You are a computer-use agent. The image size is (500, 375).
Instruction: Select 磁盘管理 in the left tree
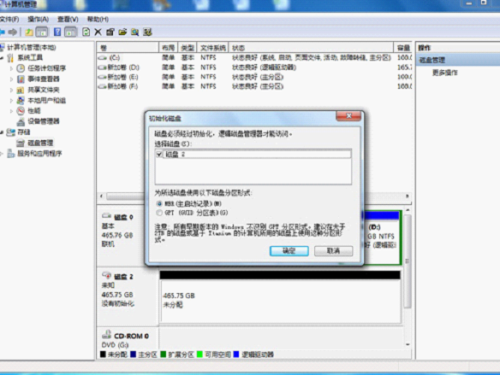[x=40, y=143]
